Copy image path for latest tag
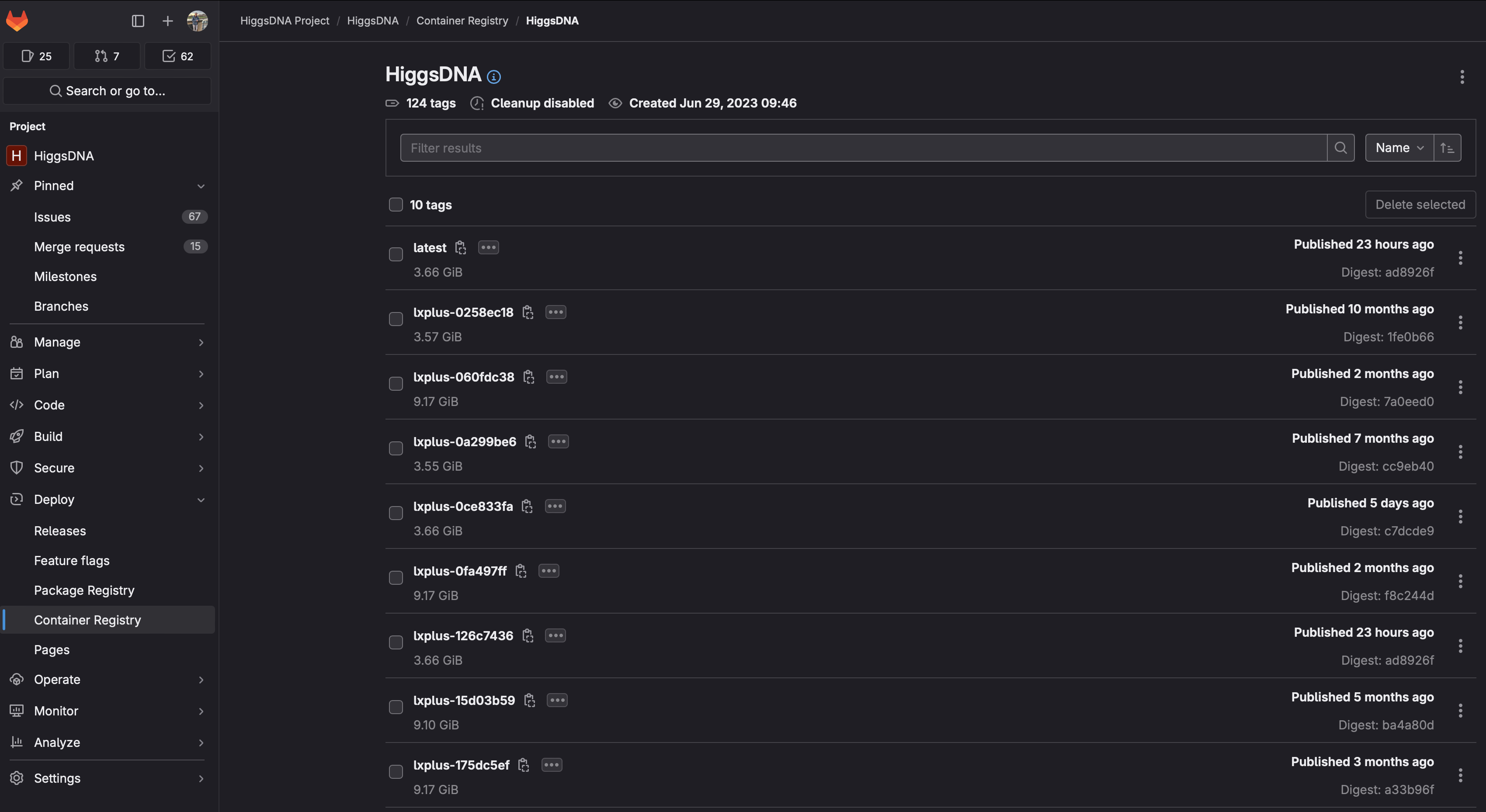Image resolution: width=1486 pixels, height=812 pixels. click(460, 247)
